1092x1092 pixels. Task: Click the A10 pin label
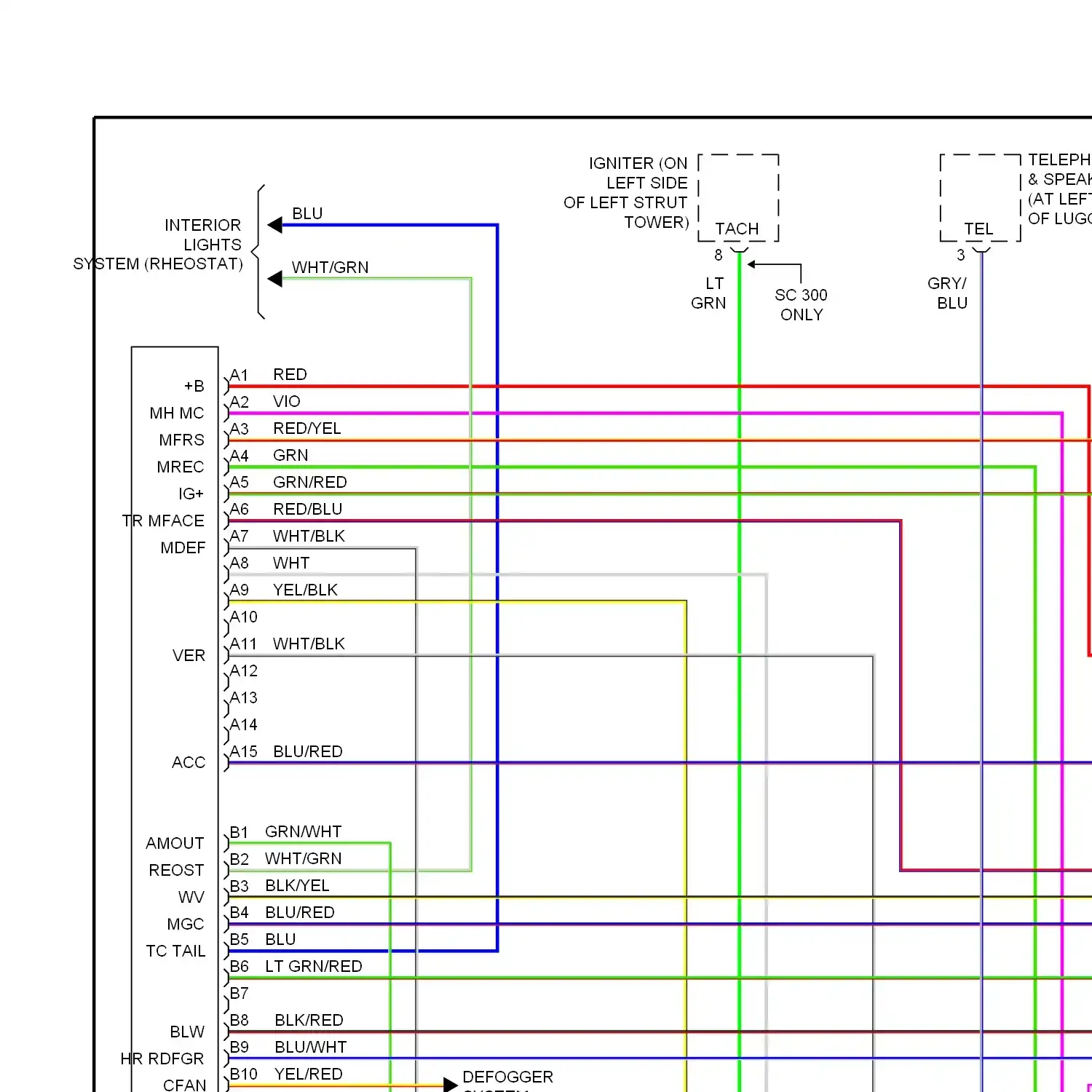(244, 617)
